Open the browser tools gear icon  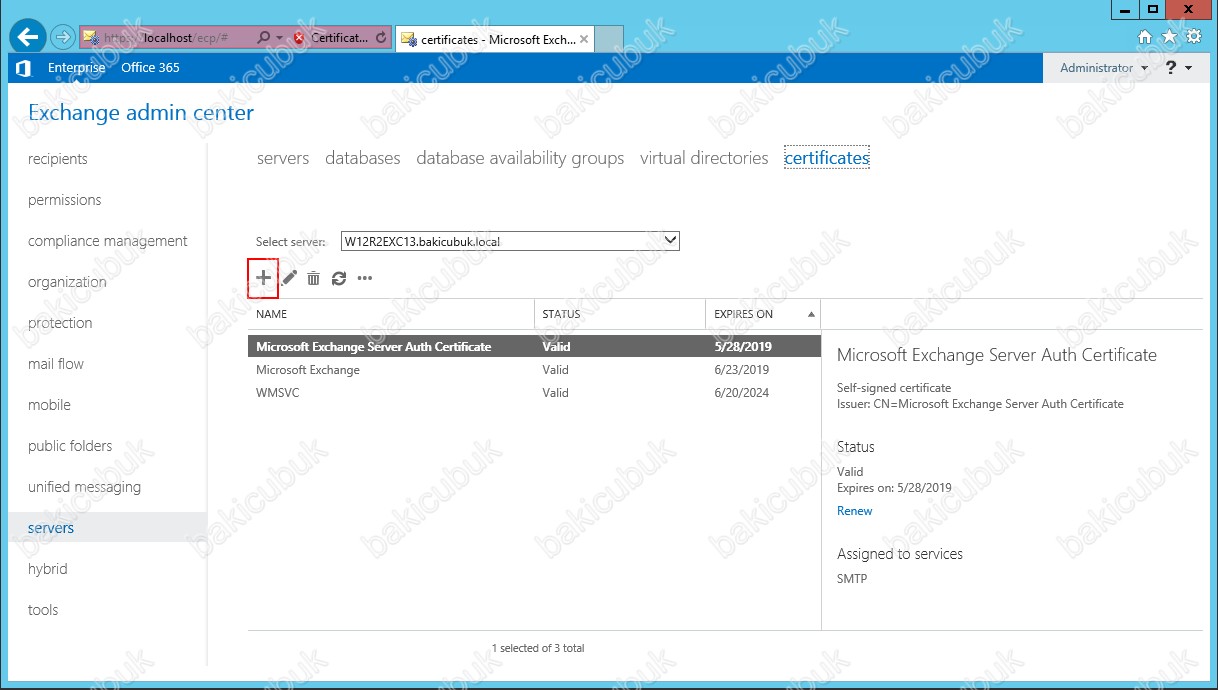pyautogui.click(x=1194, y=37)
